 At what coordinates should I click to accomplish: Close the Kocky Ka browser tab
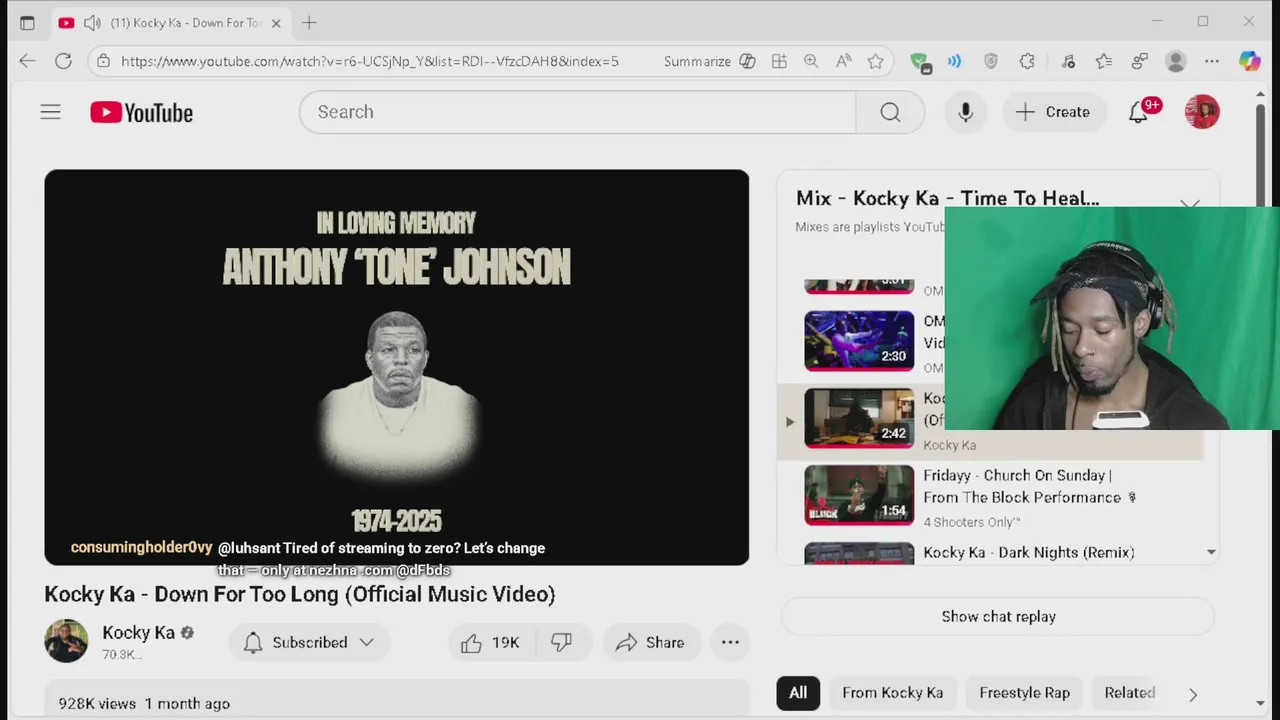[x=276, y=22]
